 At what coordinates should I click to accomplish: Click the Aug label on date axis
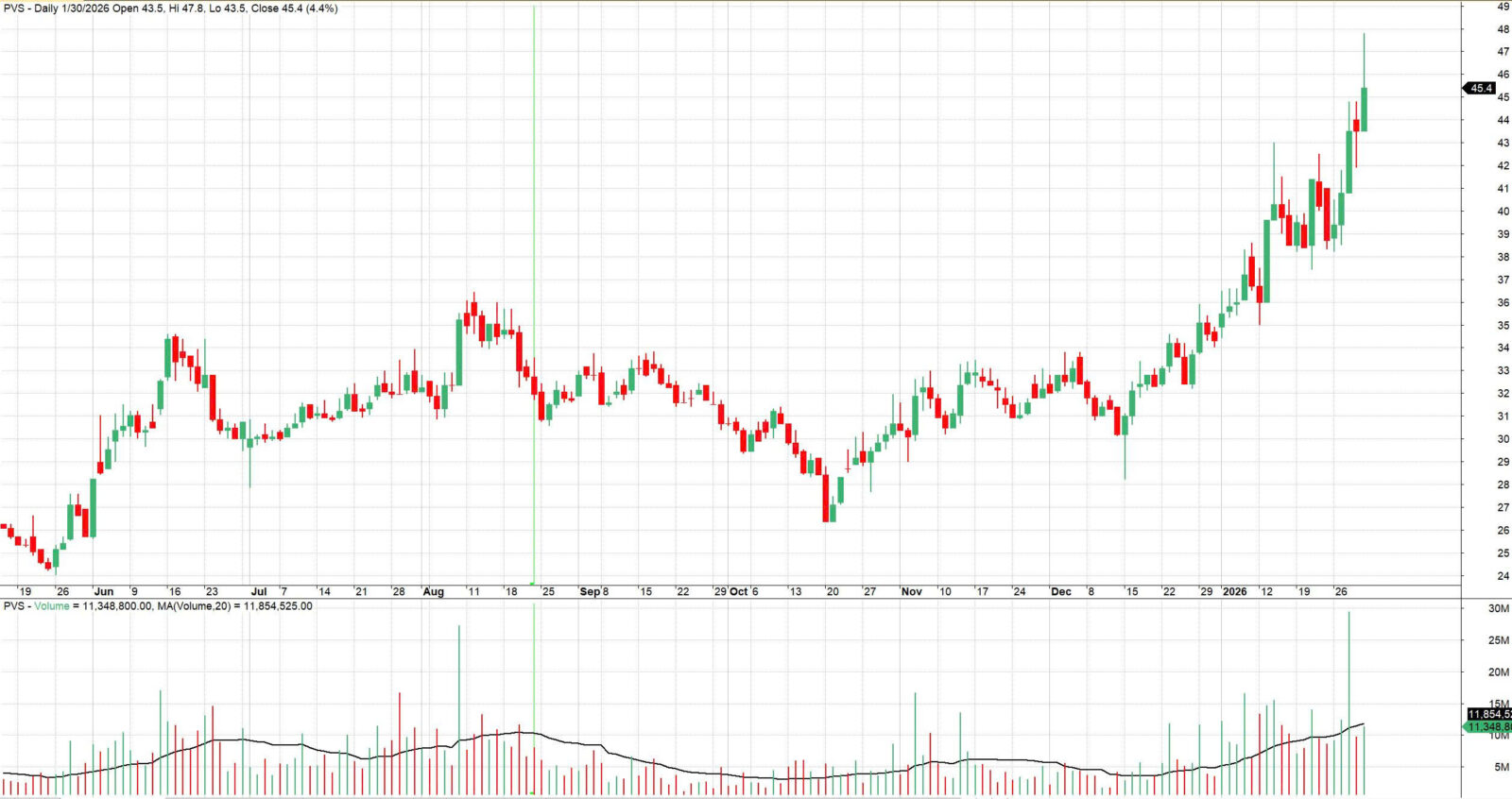433,592
